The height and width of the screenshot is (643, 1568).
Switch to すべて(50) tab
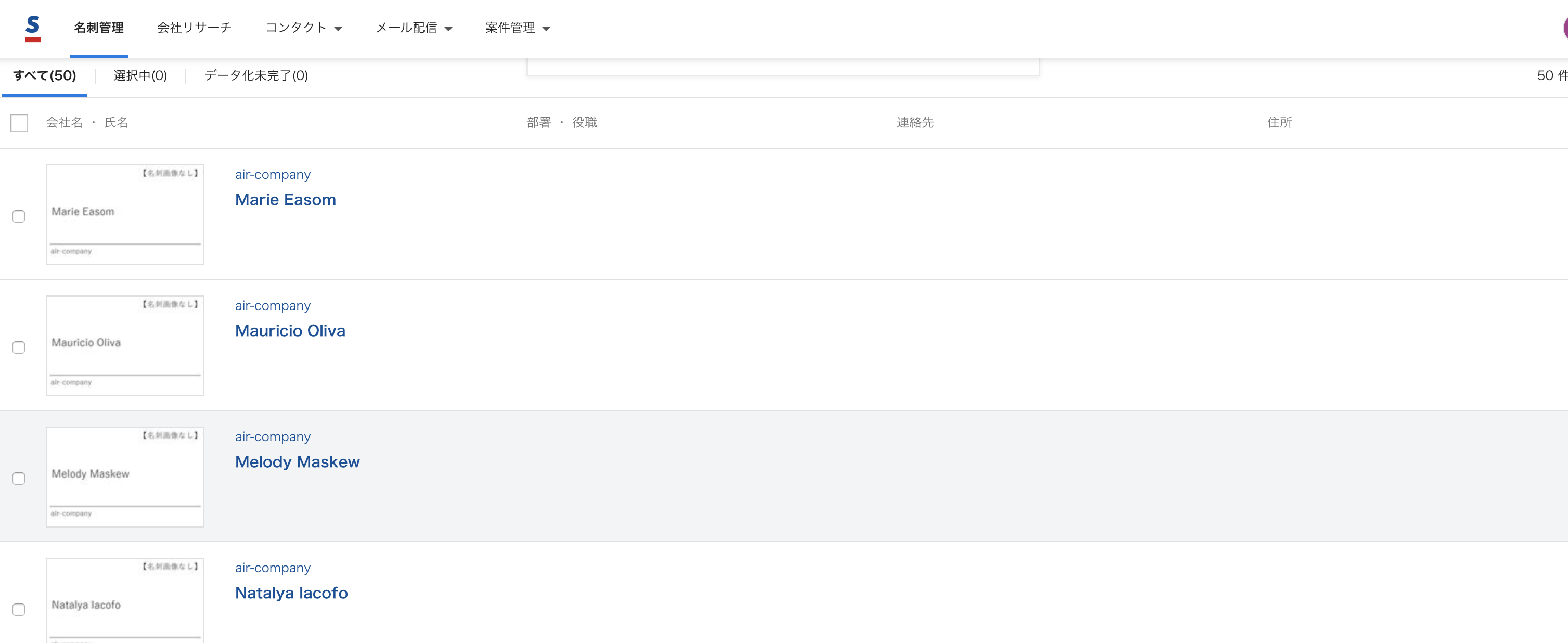click(44, 75)
